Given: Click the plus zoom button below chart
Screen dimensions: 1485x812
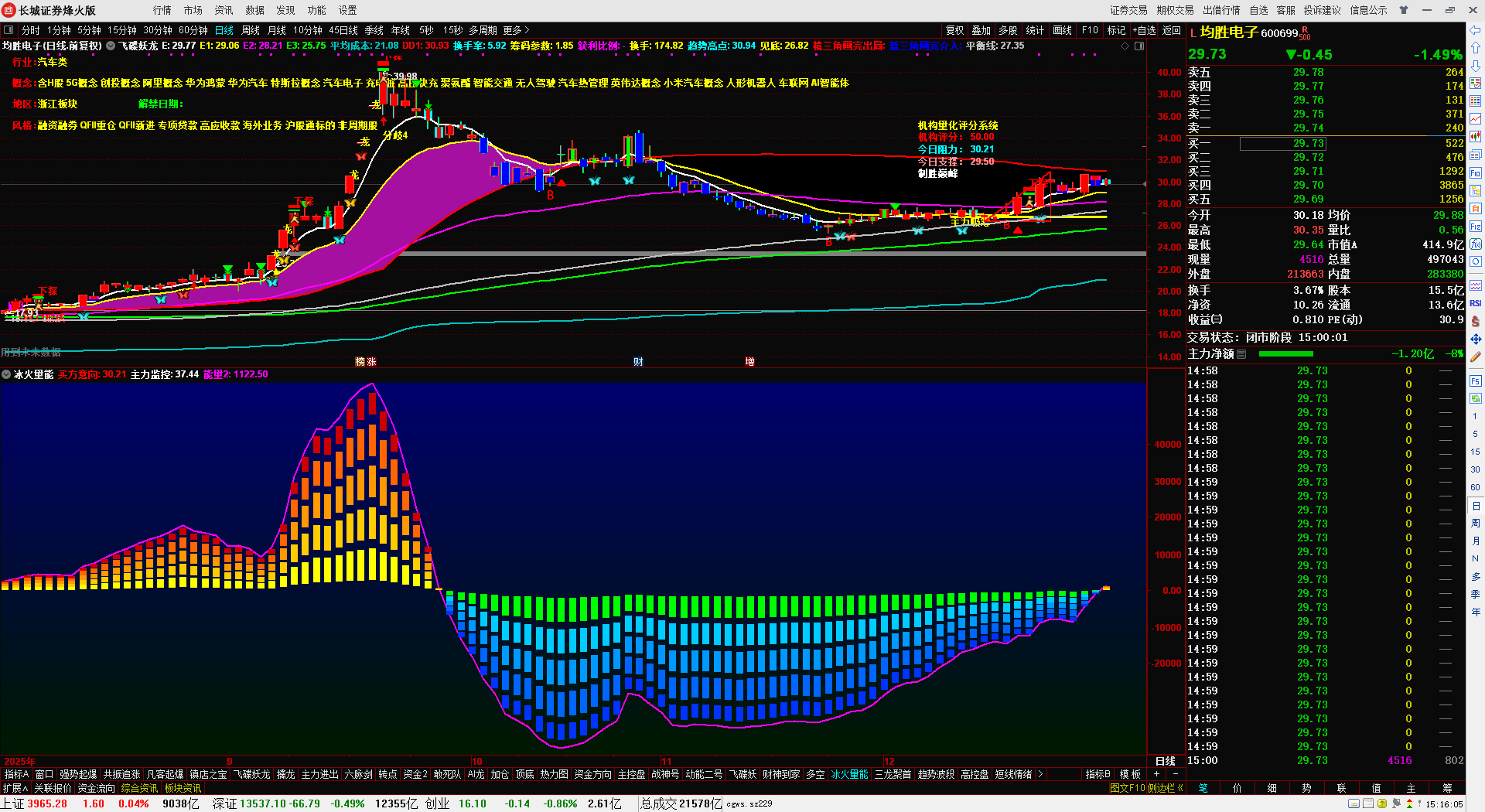Looking at the screenshot, I should pos(1157,774).
